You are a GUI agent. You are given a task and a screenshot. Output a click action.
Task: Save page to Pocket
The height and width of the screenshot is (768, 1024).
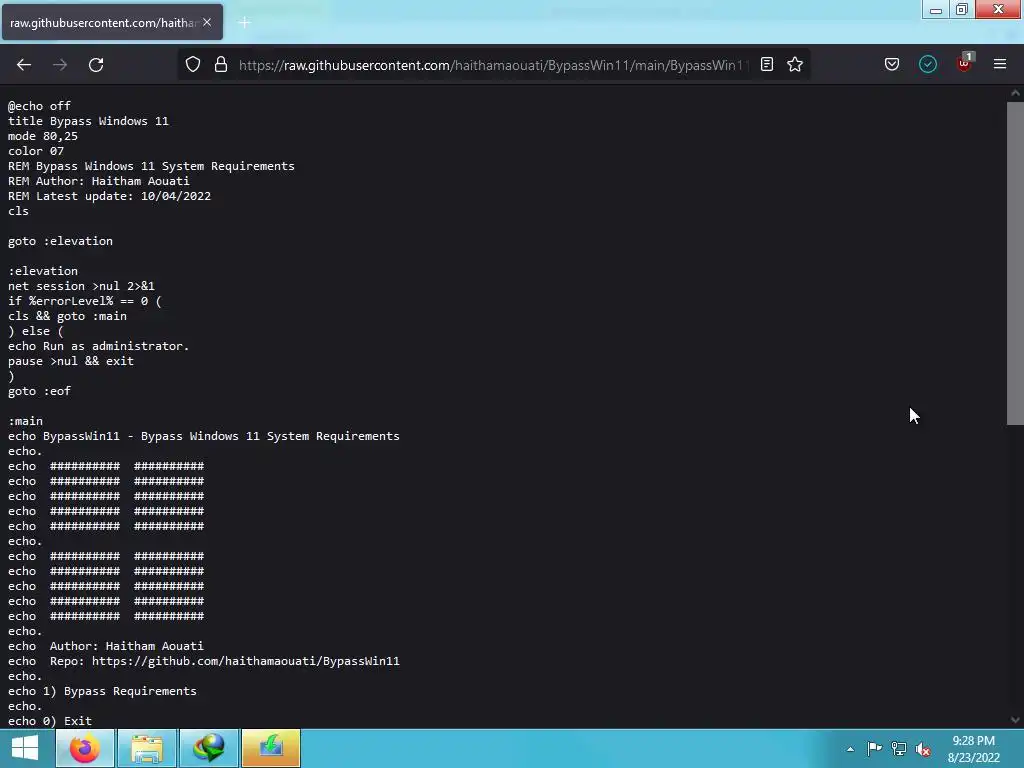pyautogui.click(x=892, y=65)
